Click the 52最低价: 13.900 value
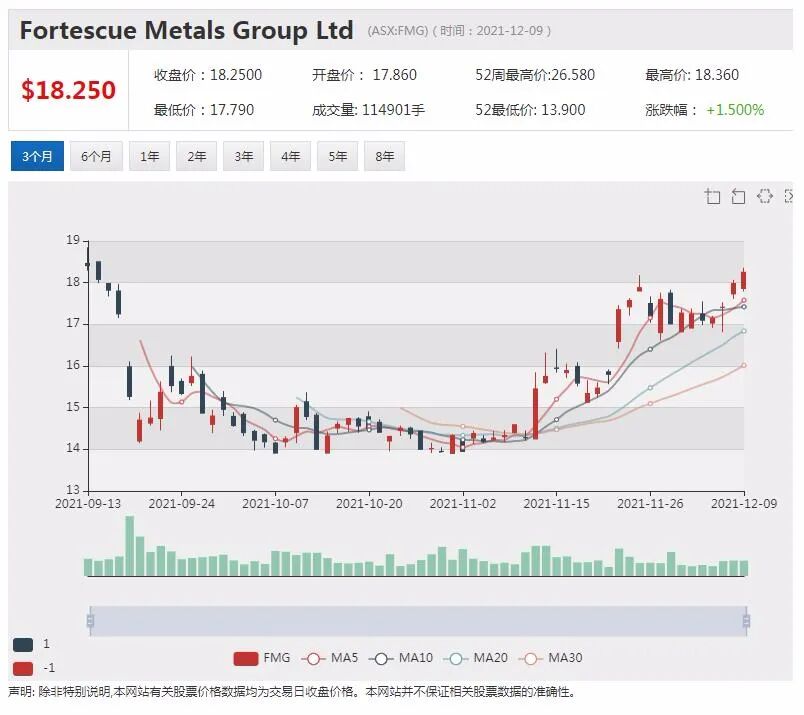Image resolution: width=804 pixels, height=715 pixels. click(x=530, y=110)
